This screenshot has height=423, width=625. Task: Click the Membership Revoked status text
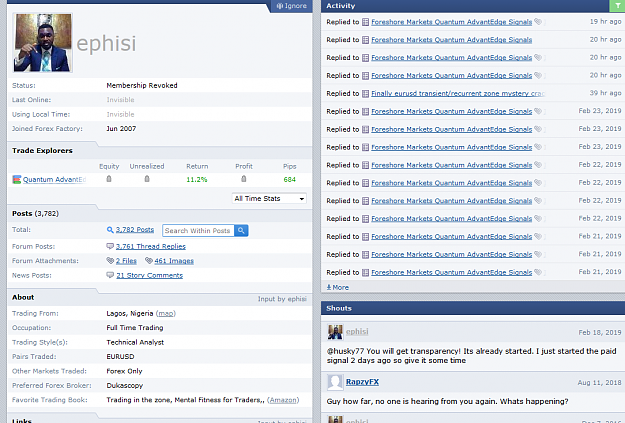pyautogui.click(x=142, y=85)
